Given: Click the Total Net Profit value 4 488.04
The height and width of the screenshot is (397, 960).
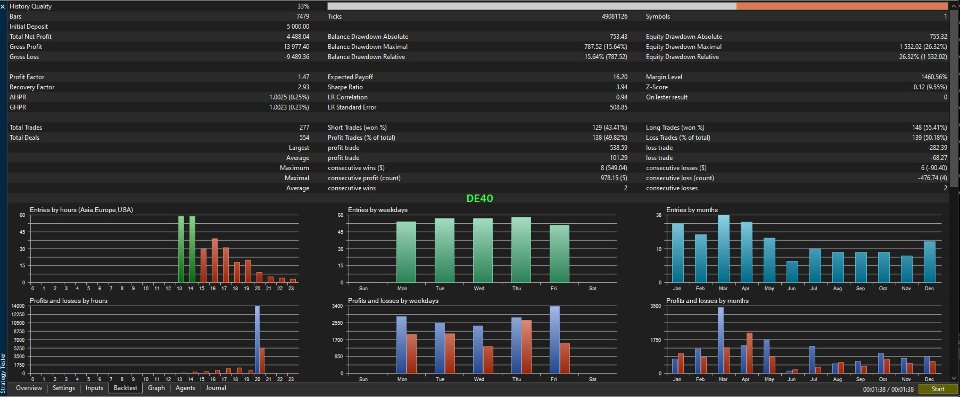Looking at the screenshot, I should pos(298,37).
